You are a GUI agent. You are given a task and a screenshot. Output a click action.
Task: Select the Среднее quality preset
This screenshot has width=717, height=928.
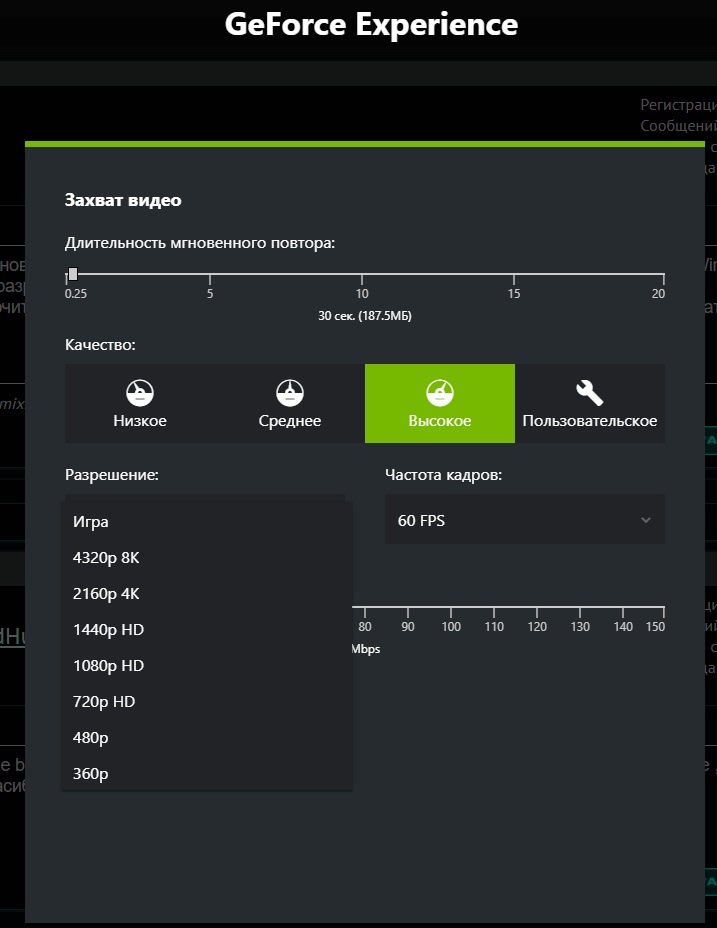(x=290, y=403)
